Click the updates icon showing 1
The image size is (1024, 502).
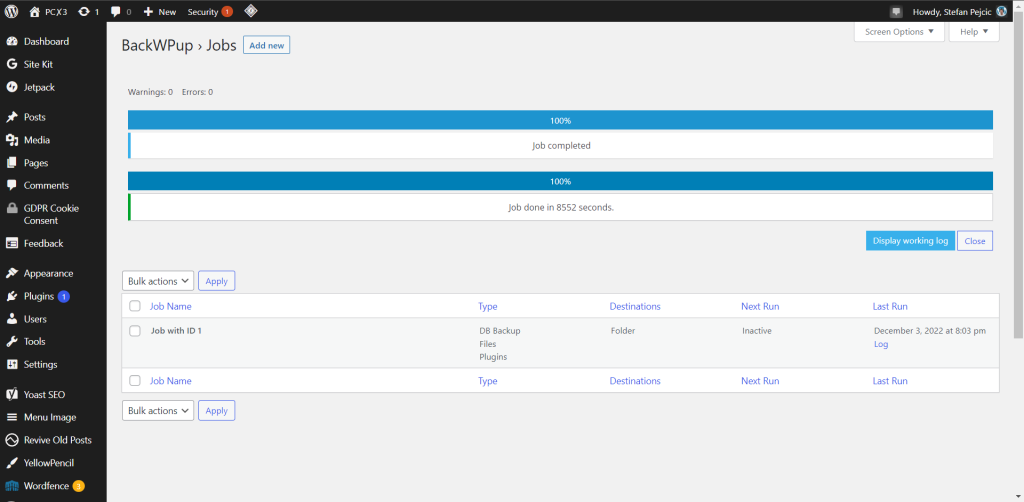tap(84, 11)
